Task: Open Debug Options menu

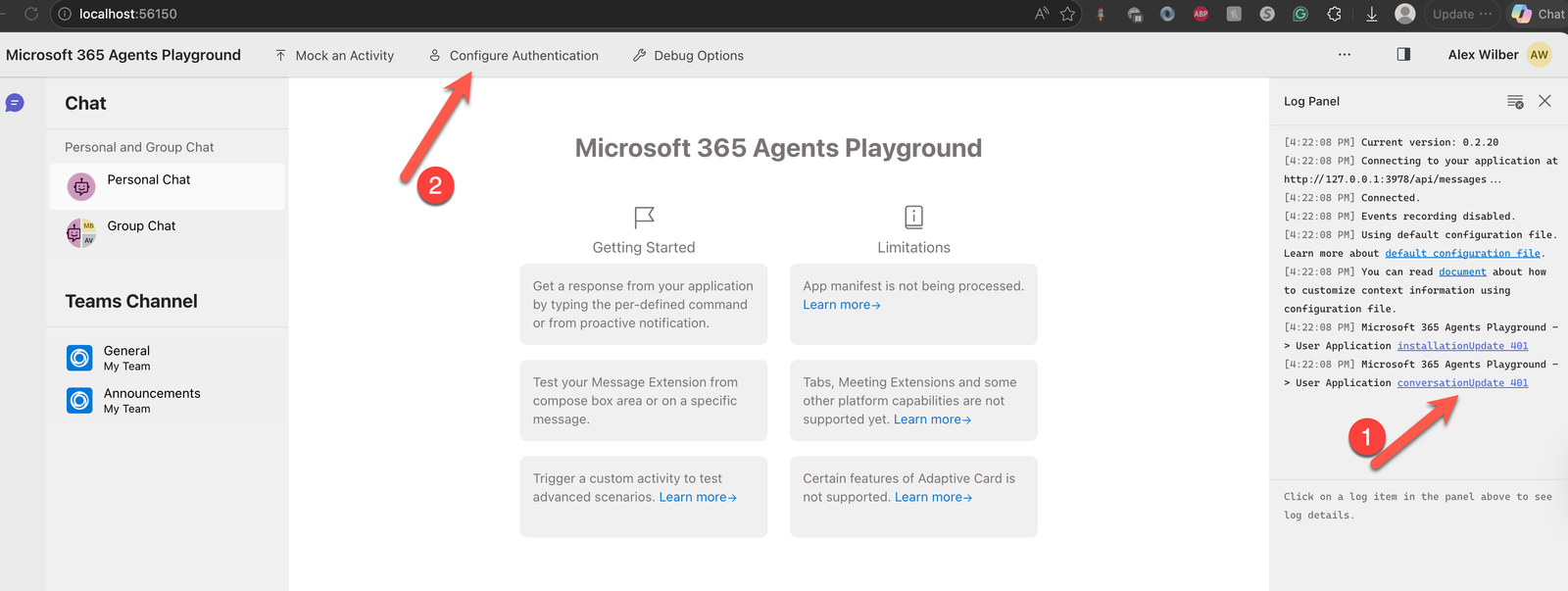Action: (x=688, y=56)
